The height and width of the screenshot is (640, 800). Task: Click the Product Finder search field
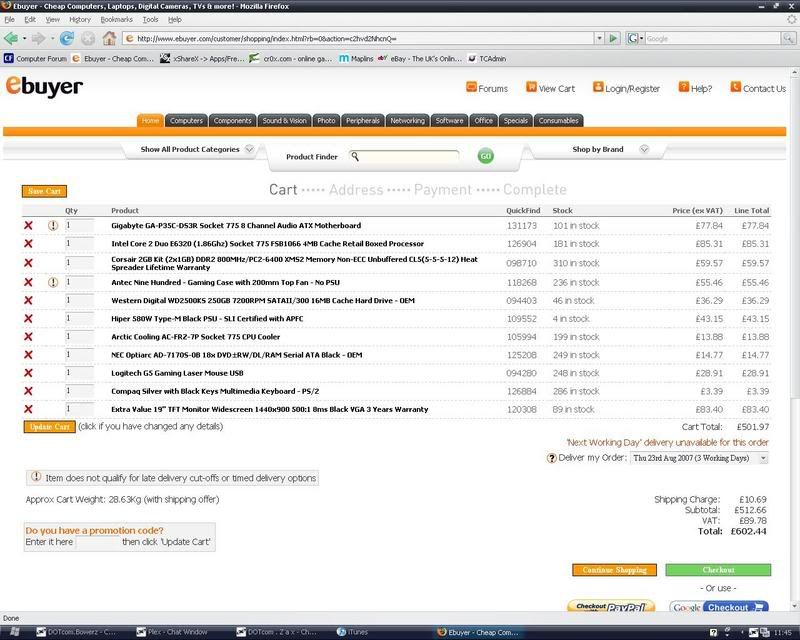[x=404, y=157]
